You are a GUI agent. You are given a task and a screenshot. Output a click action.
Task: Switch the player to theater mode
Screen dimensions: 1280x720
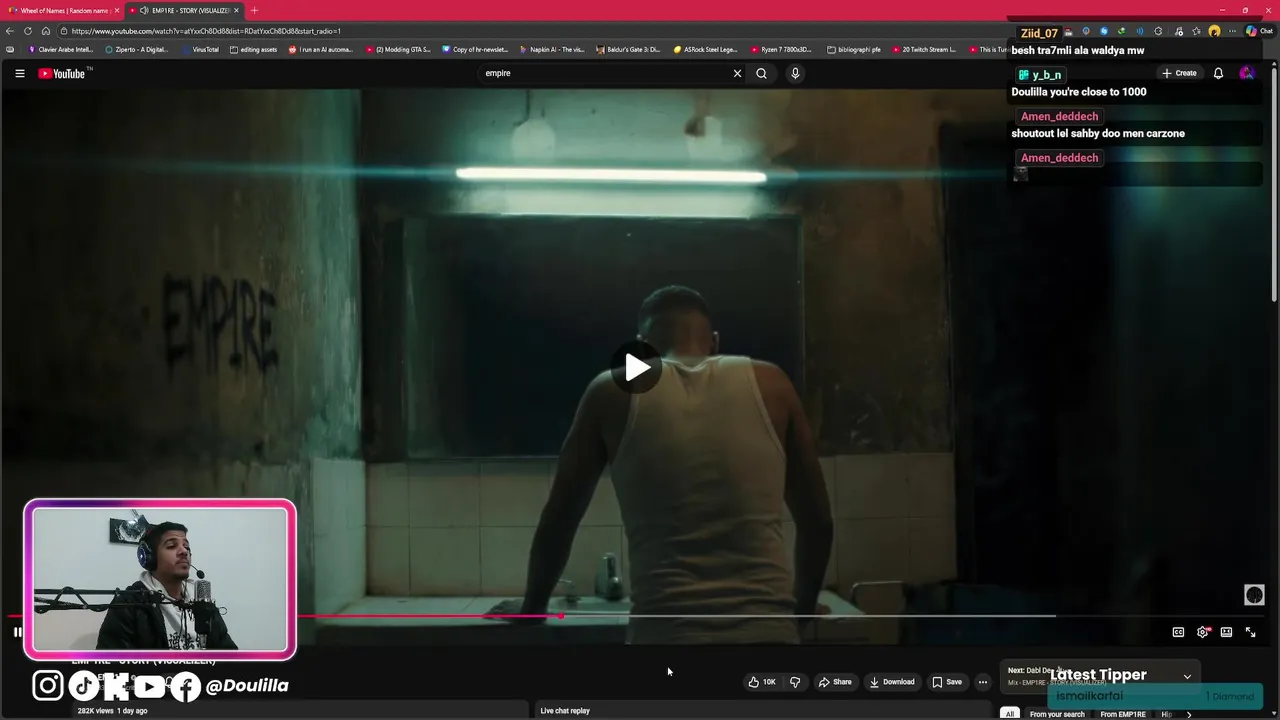pos(1226,632)
